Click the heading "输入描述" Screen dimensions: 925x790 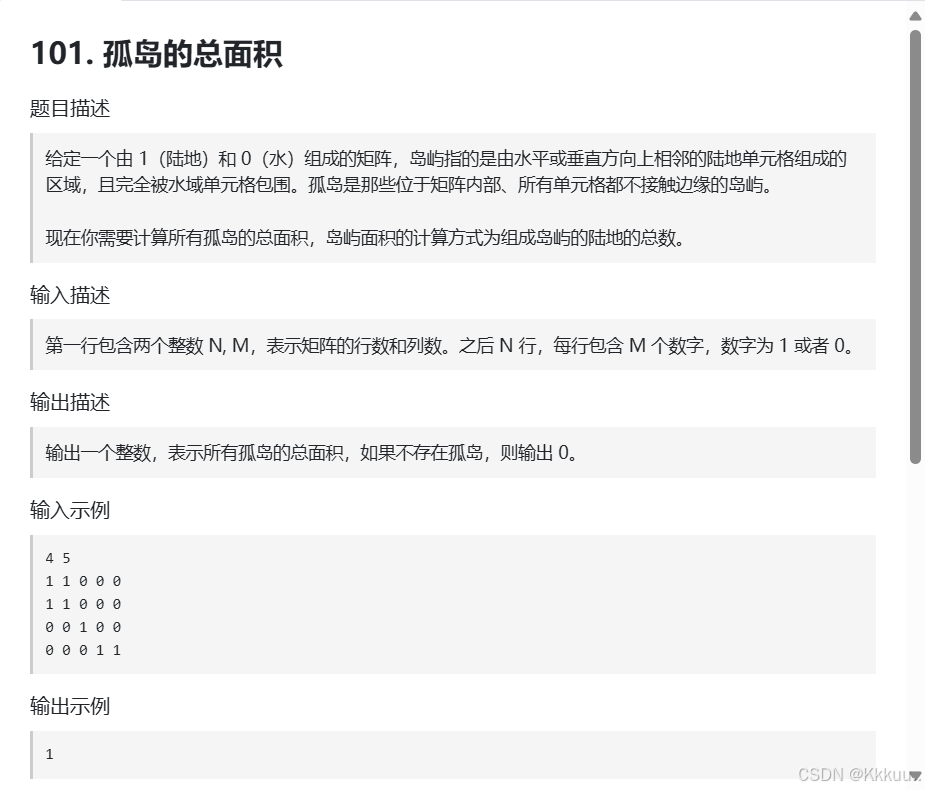point(70,295)
